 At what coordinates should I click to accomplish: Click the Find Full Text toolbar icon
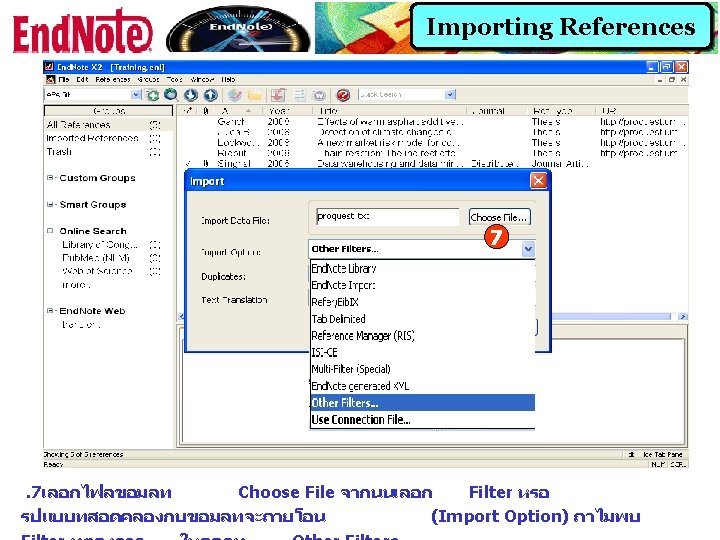pos(235,95)
